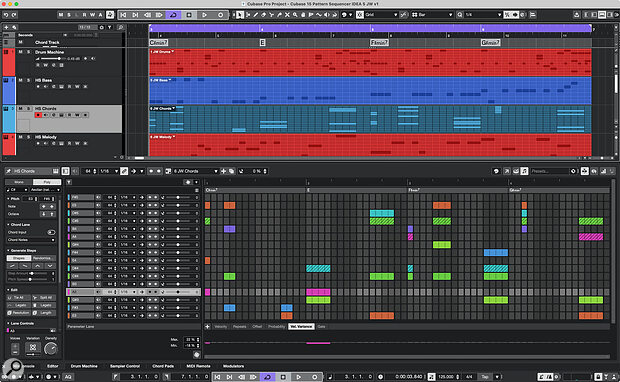Switch to Gate parameter tab

pos(321,327)
